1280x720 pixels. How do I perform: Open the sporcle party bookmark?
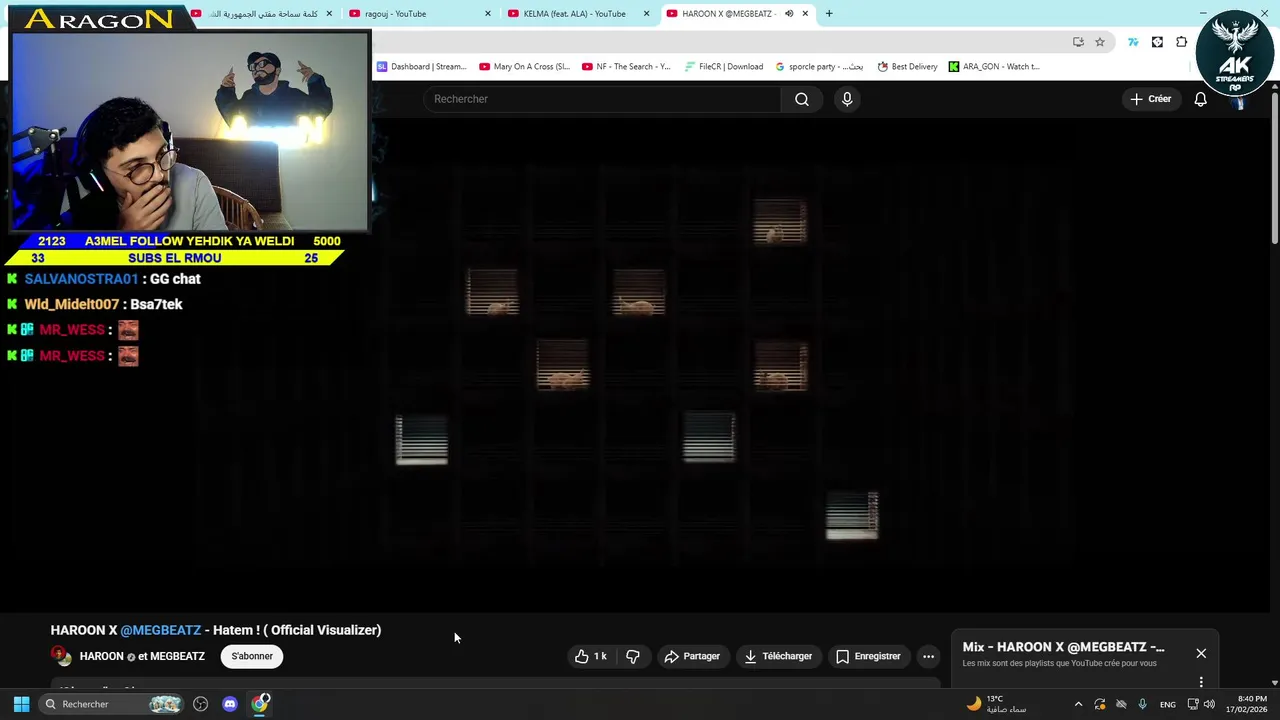pos(819,67)
